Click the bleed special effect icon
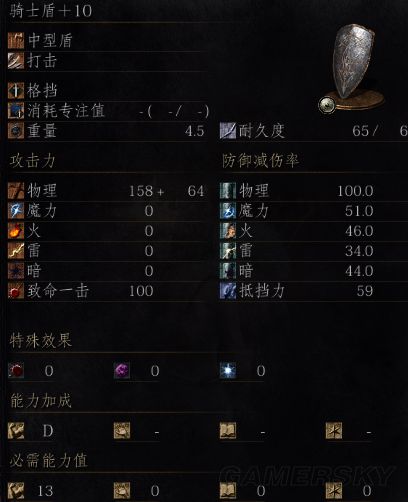The image size is (408, 502). (x=16, y=370)
